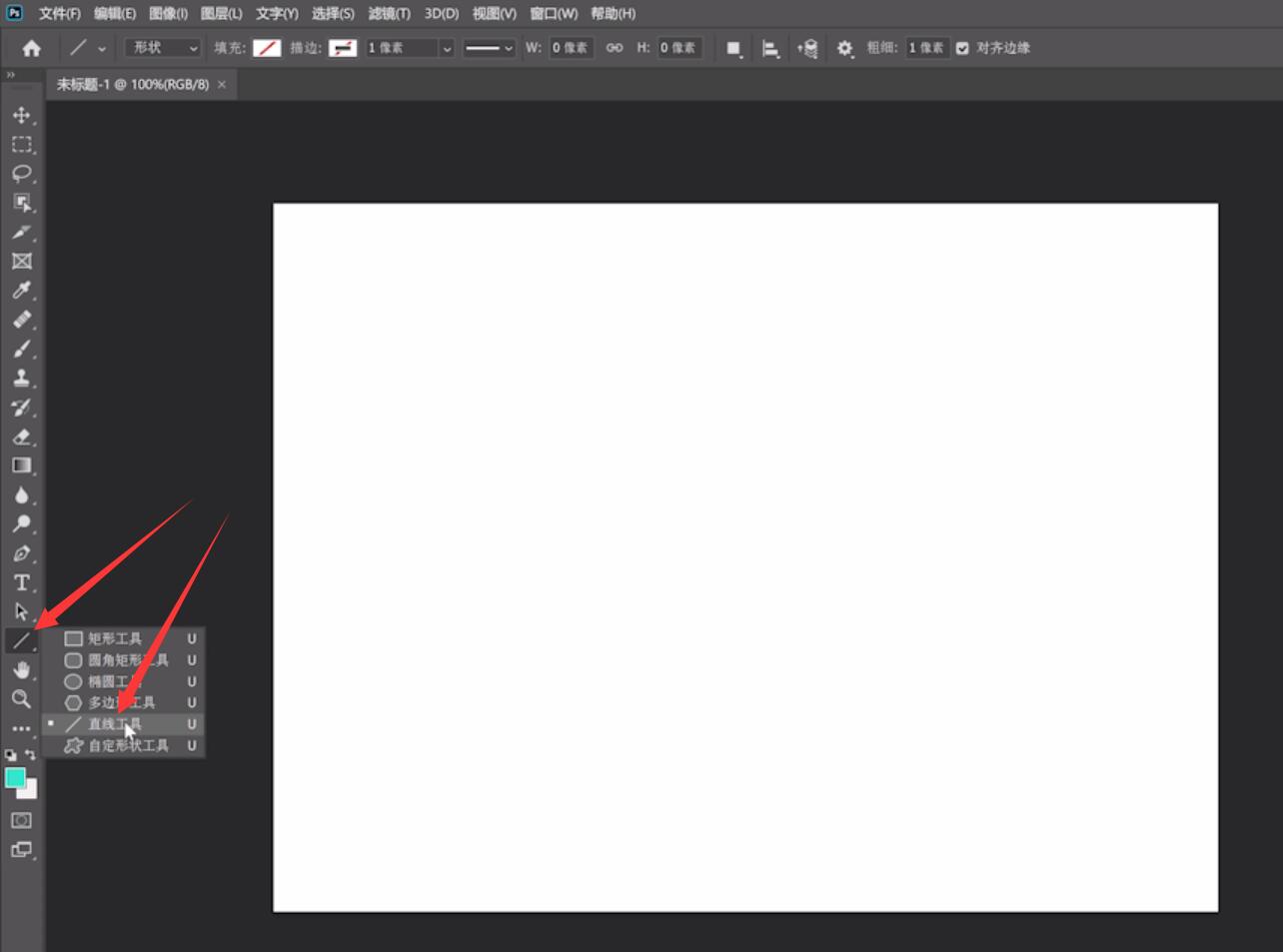Choose 椭圆工具 from the flyout

[x=124, y=681]
